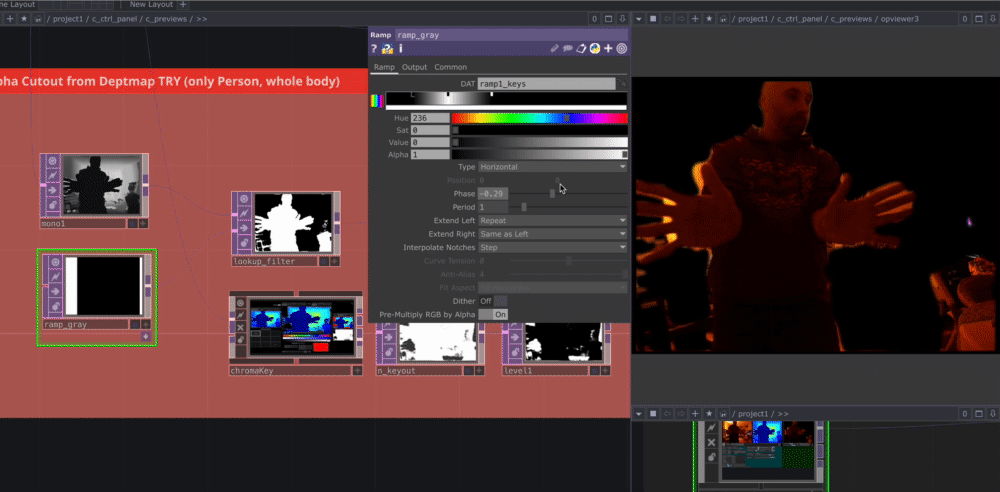Go to opviewer3 in right pane path
The image size is (1000, 492).
tap(898, 19)
